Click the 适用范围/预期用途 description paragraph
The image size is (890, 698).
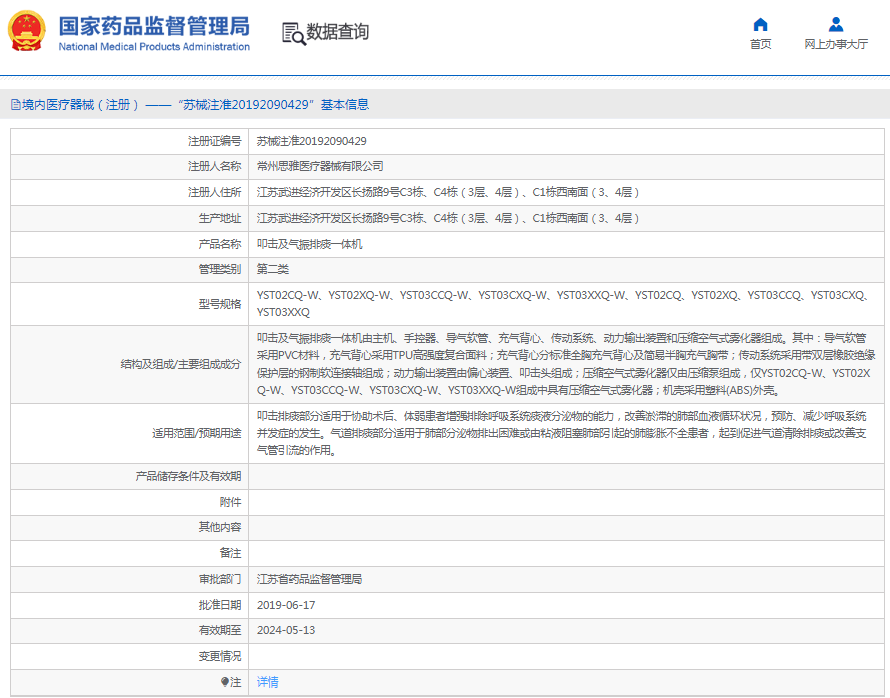(x=561, y=433)
